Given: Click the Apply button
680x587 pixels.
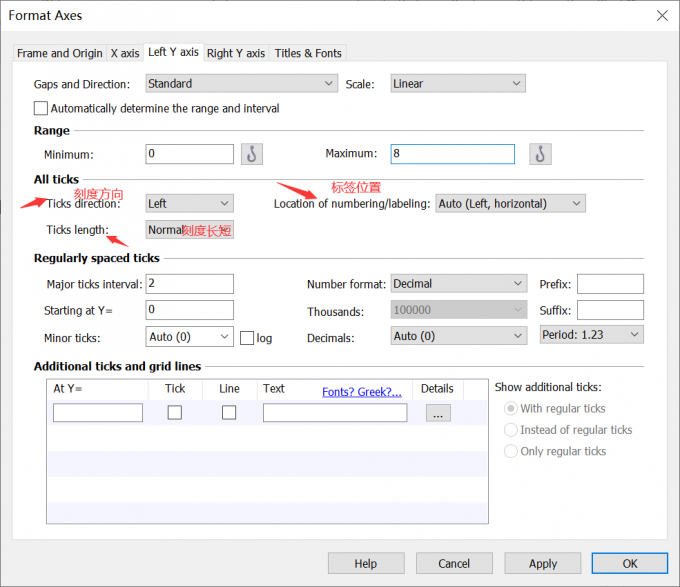Looking at the screenshot, I should coord(543,564).
